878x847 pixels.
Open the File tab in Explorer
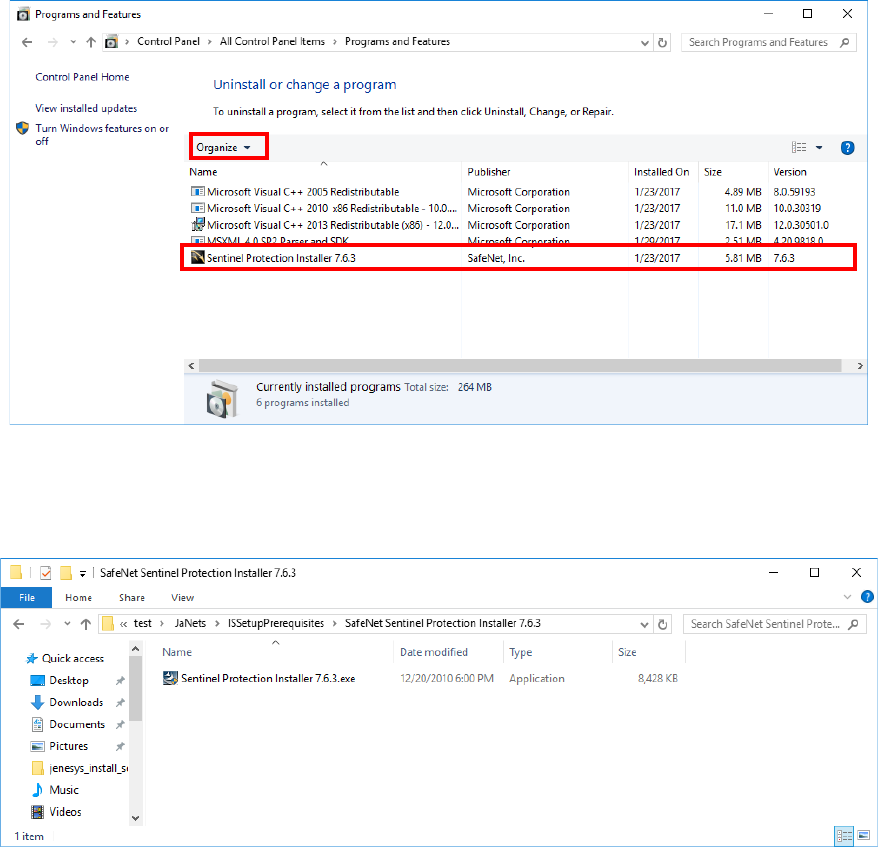[27, 597]
